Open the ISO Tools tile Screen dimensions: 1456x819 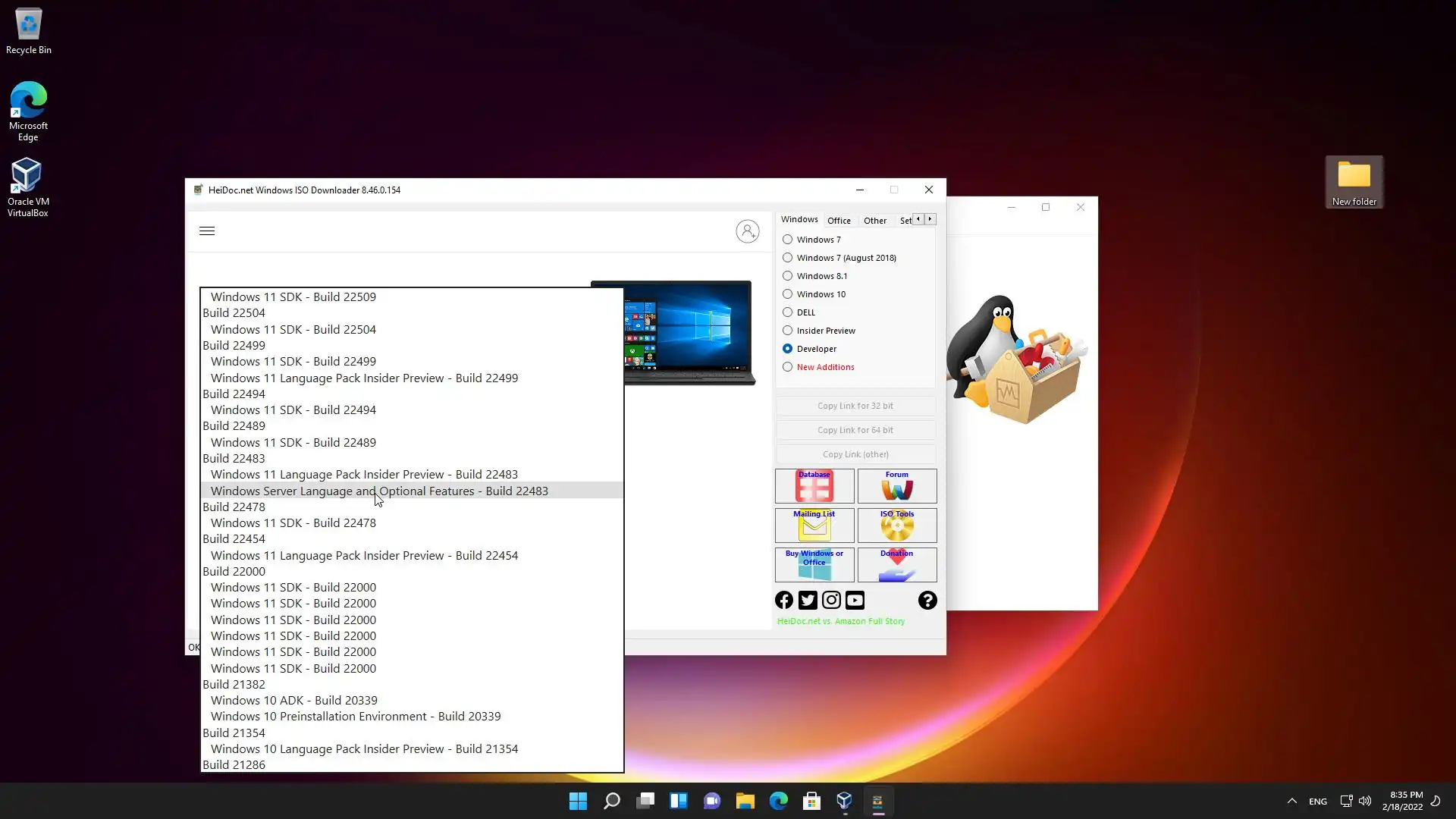897,526
